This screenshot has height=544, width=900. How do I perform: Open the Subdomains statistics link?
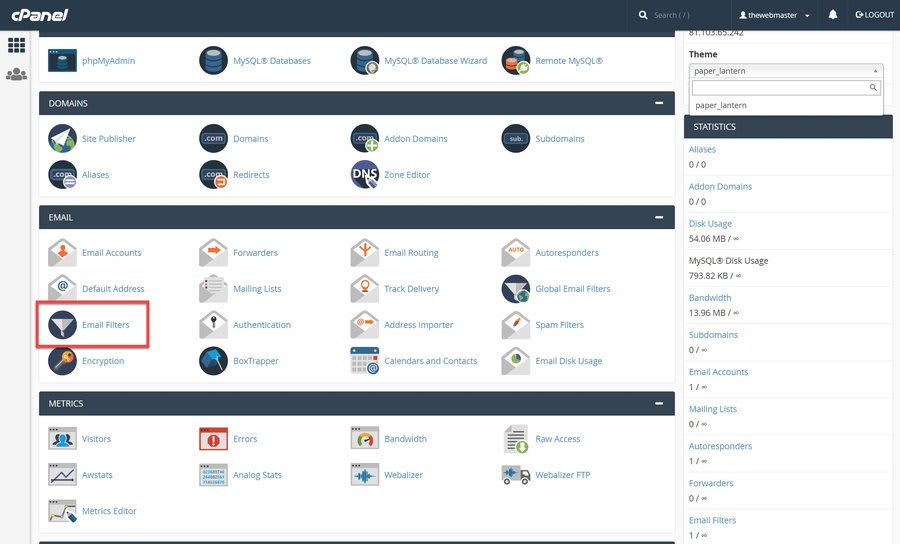(713, 335)
